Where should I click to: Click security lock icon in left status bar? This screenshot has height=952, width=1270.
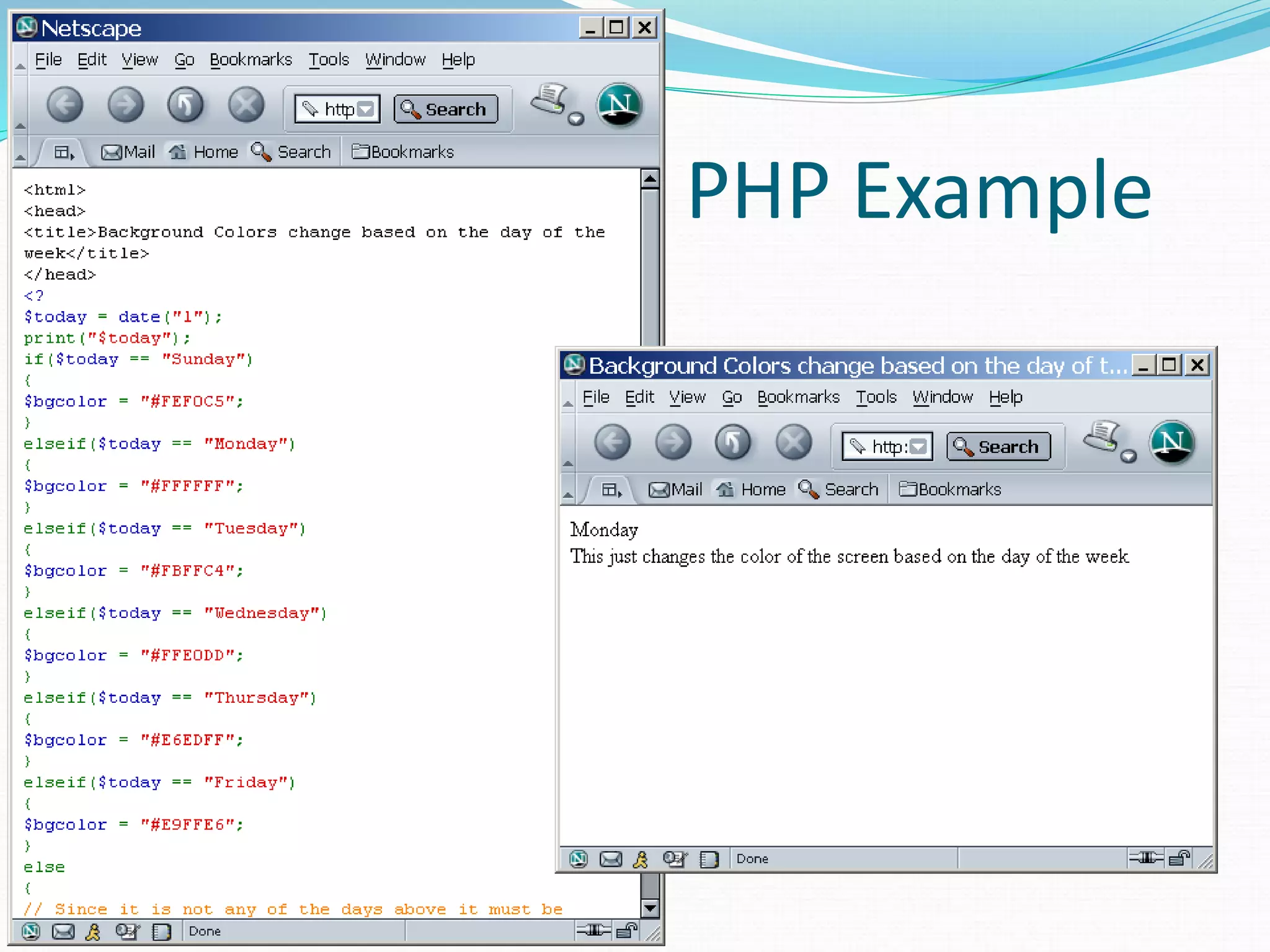pos(626,930)
